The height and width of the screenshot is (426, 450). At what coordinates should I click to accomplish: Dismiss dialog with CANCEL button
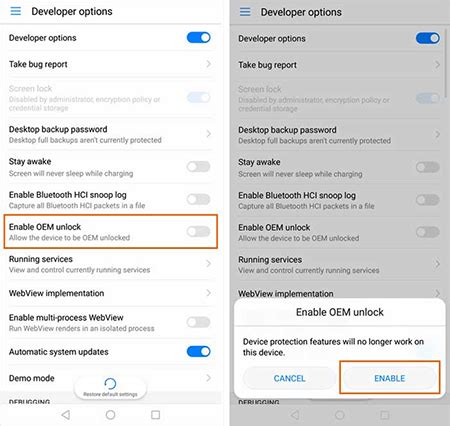[289, 378]
